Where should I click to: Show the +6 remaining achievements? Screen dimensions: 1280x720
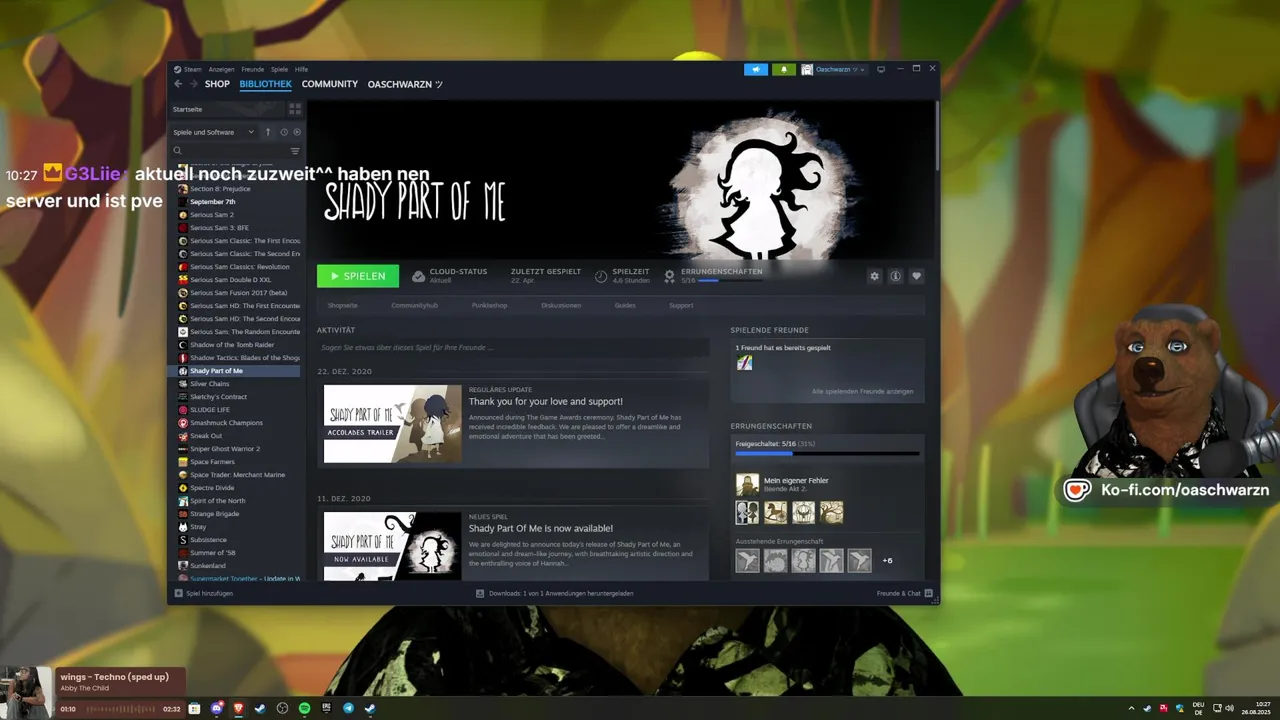[x=887, y=561]
